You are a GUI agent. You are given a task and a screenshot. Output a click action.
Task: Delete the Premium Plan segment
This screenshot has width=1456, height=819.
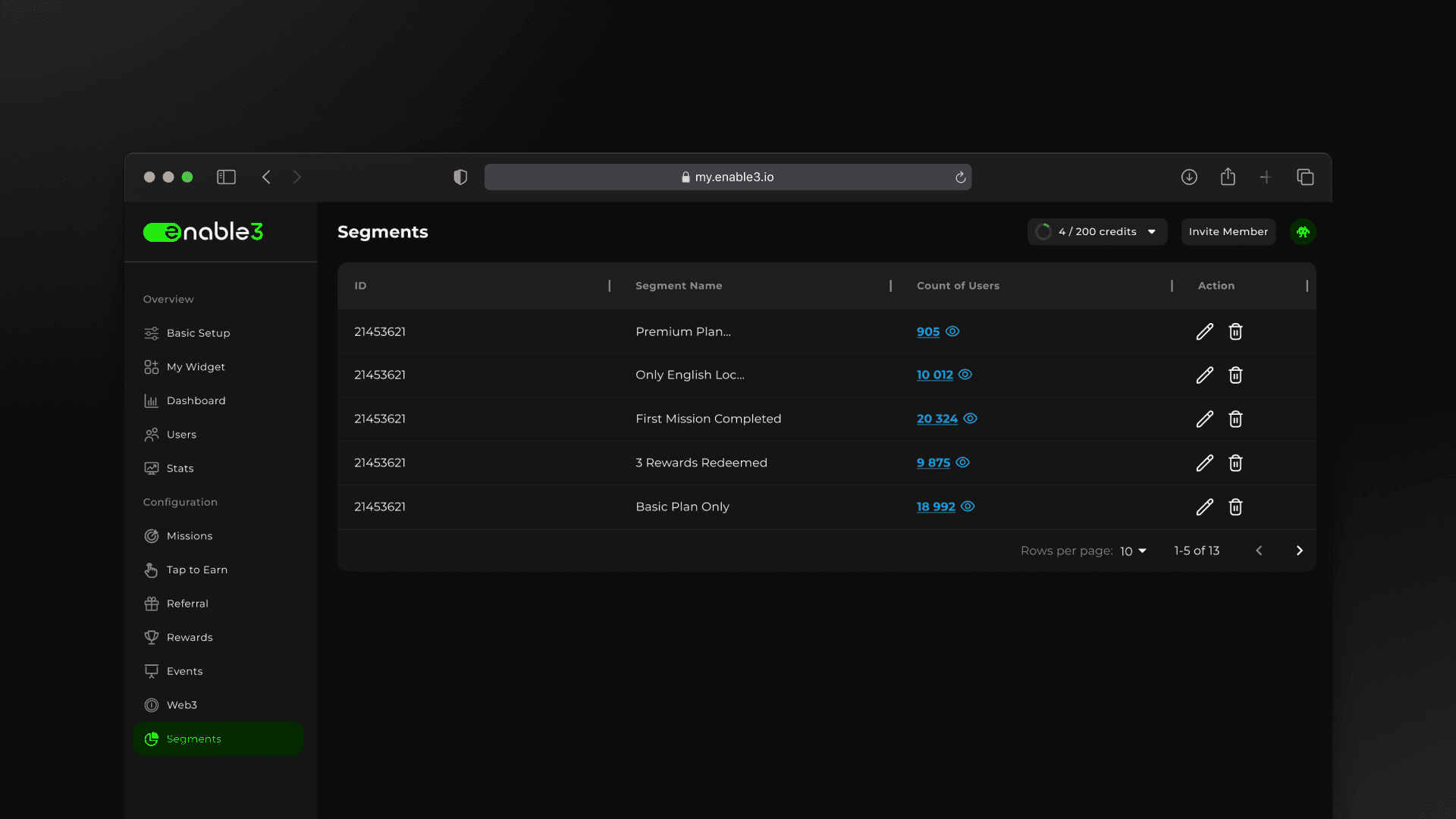pos(1235,331)
